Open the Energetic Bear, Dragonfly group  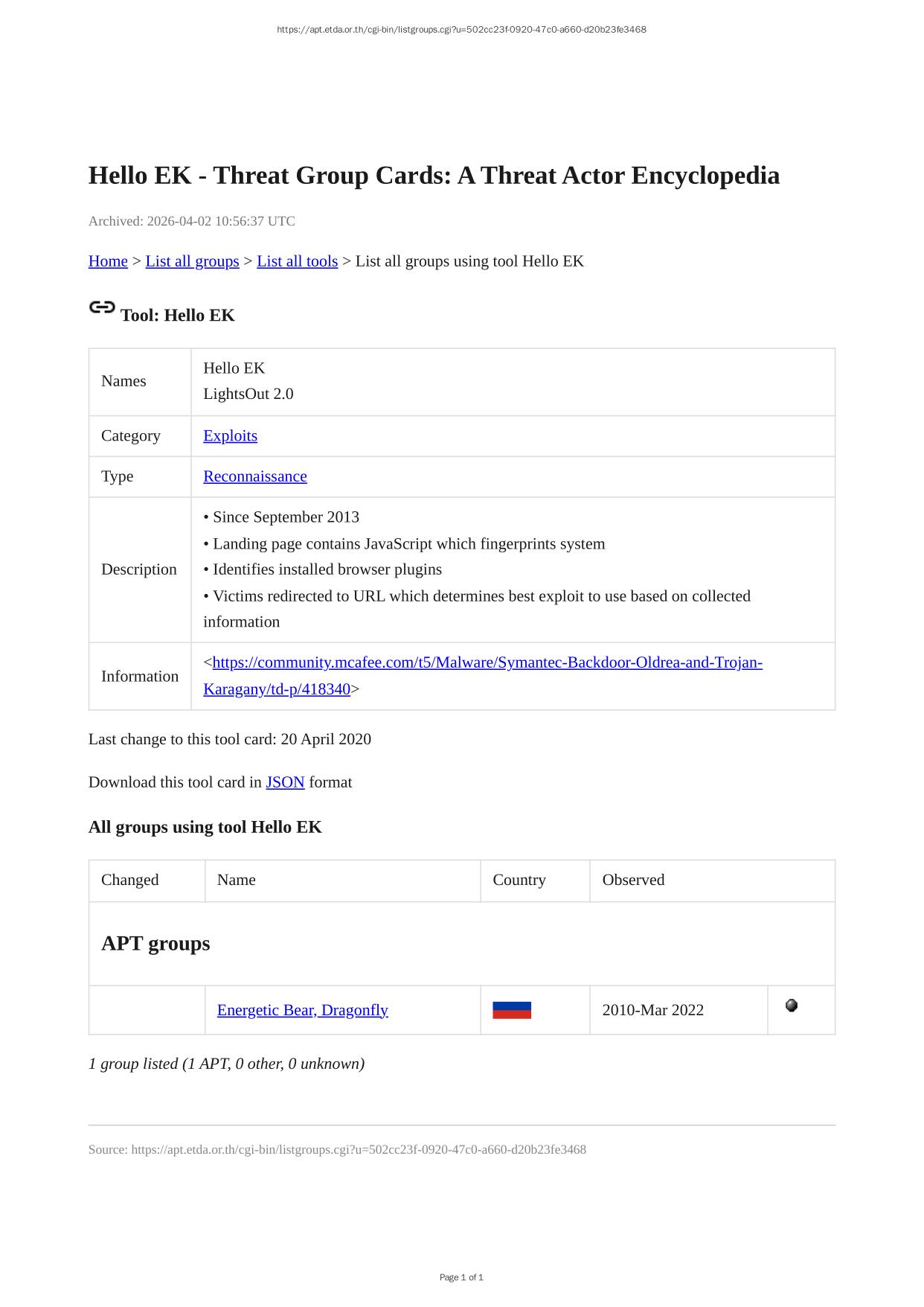pos(302,1010)
